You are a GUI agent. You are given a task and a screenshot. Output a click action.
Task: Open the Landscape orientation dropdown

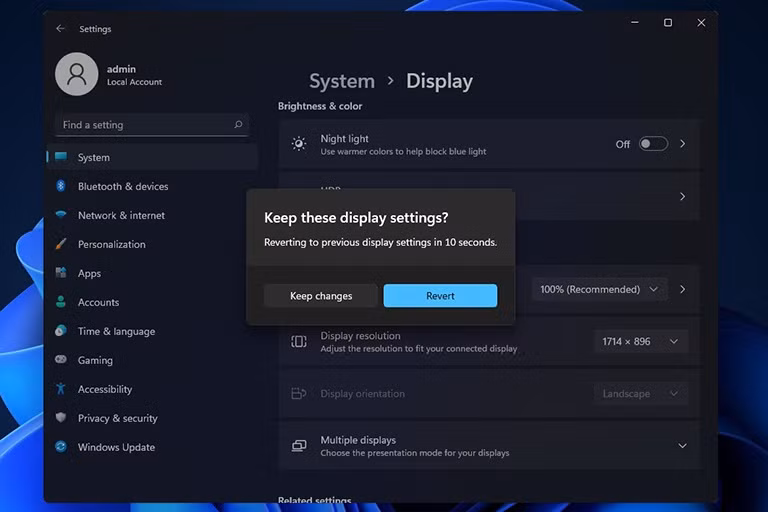point(641,393)
